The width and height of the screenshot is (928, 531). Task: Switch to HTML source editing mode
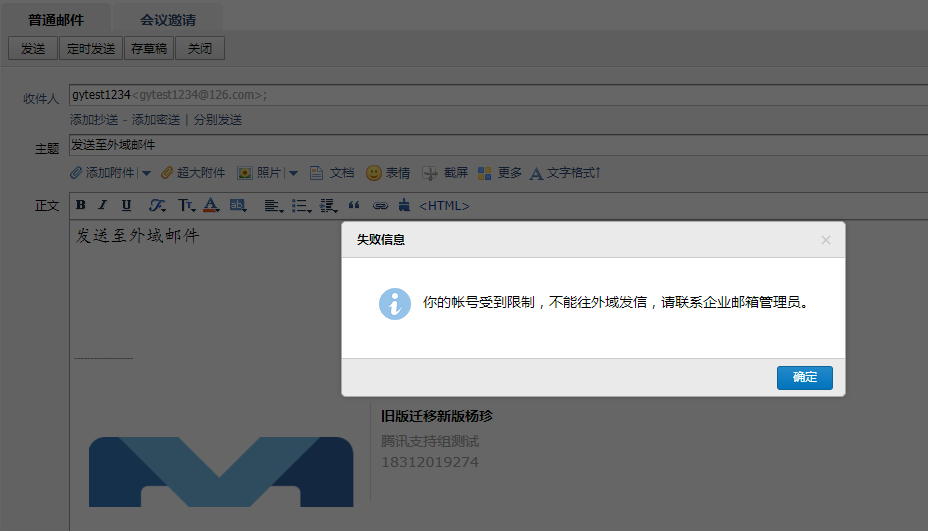(x=444, y=206)
